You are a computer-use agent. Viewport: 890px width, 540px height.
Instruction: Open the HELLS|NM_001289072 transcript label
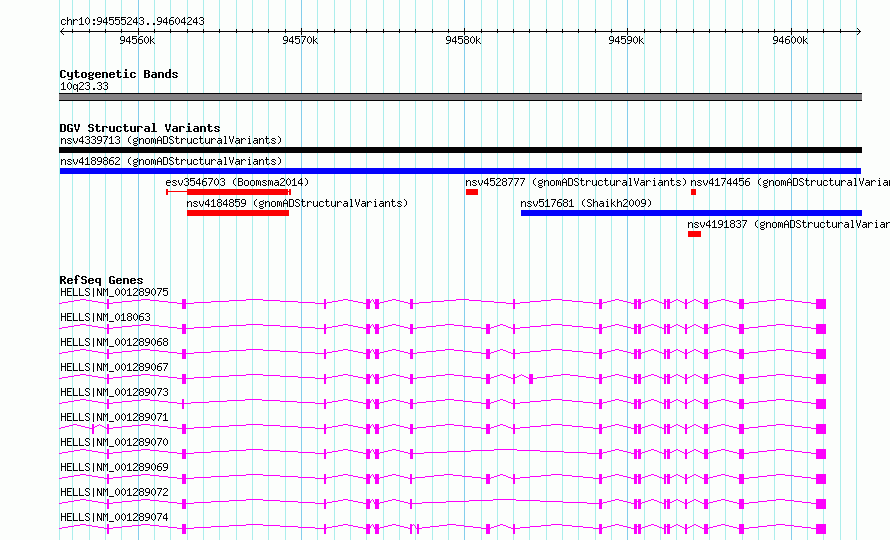(x=114, y=492)
